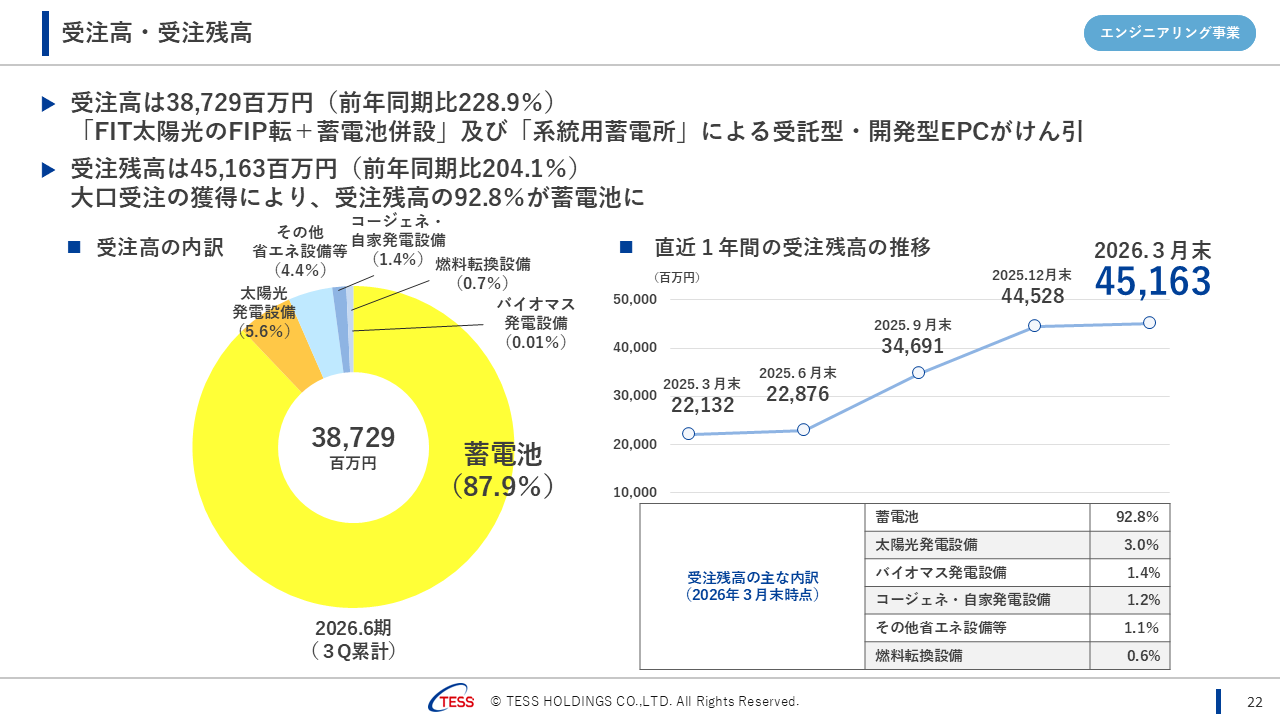Click the bullet starting 受注残高は45,163百万円
Image resolution: width=1280 pixels, height=720 pixels.
click(x=357, y=183)
